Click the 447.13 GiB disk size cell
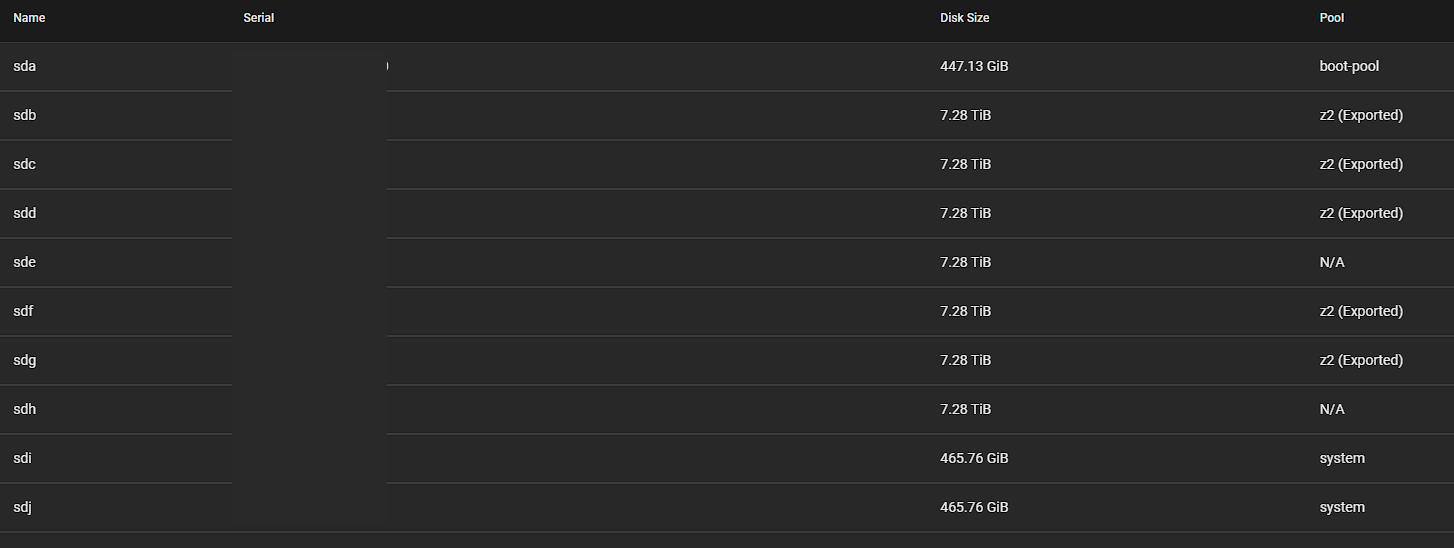The height and width of the screenshot is (548, 1454). (974, 66)
